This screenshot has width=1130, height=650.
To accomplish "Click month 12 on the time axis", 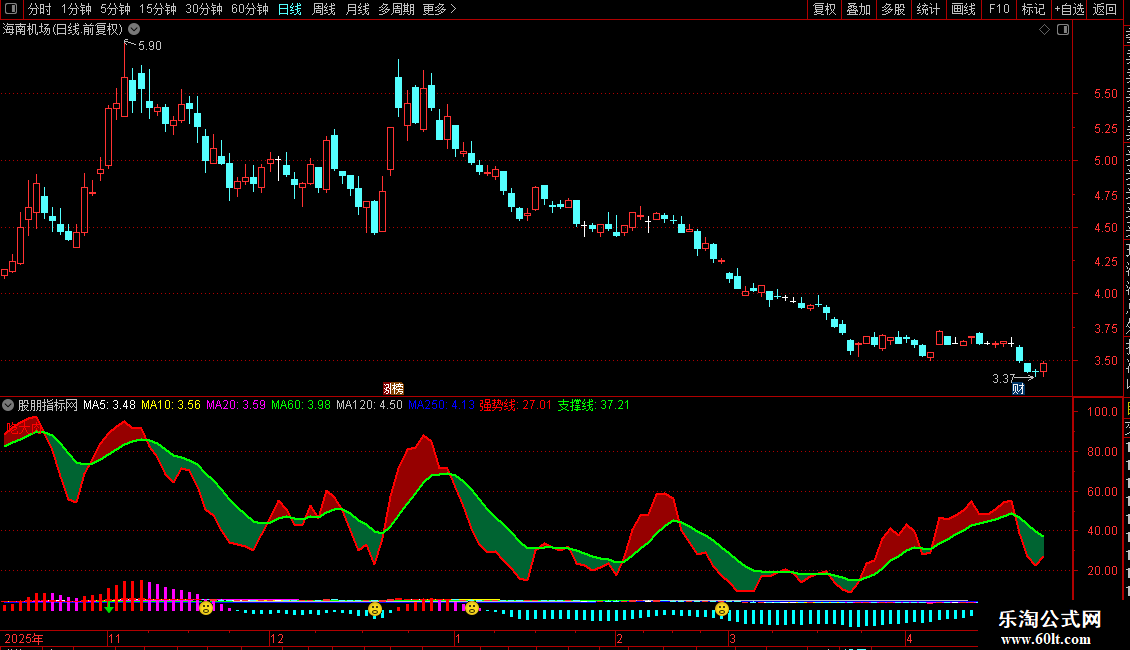I will pyautogui.click(x=277, y=638).
